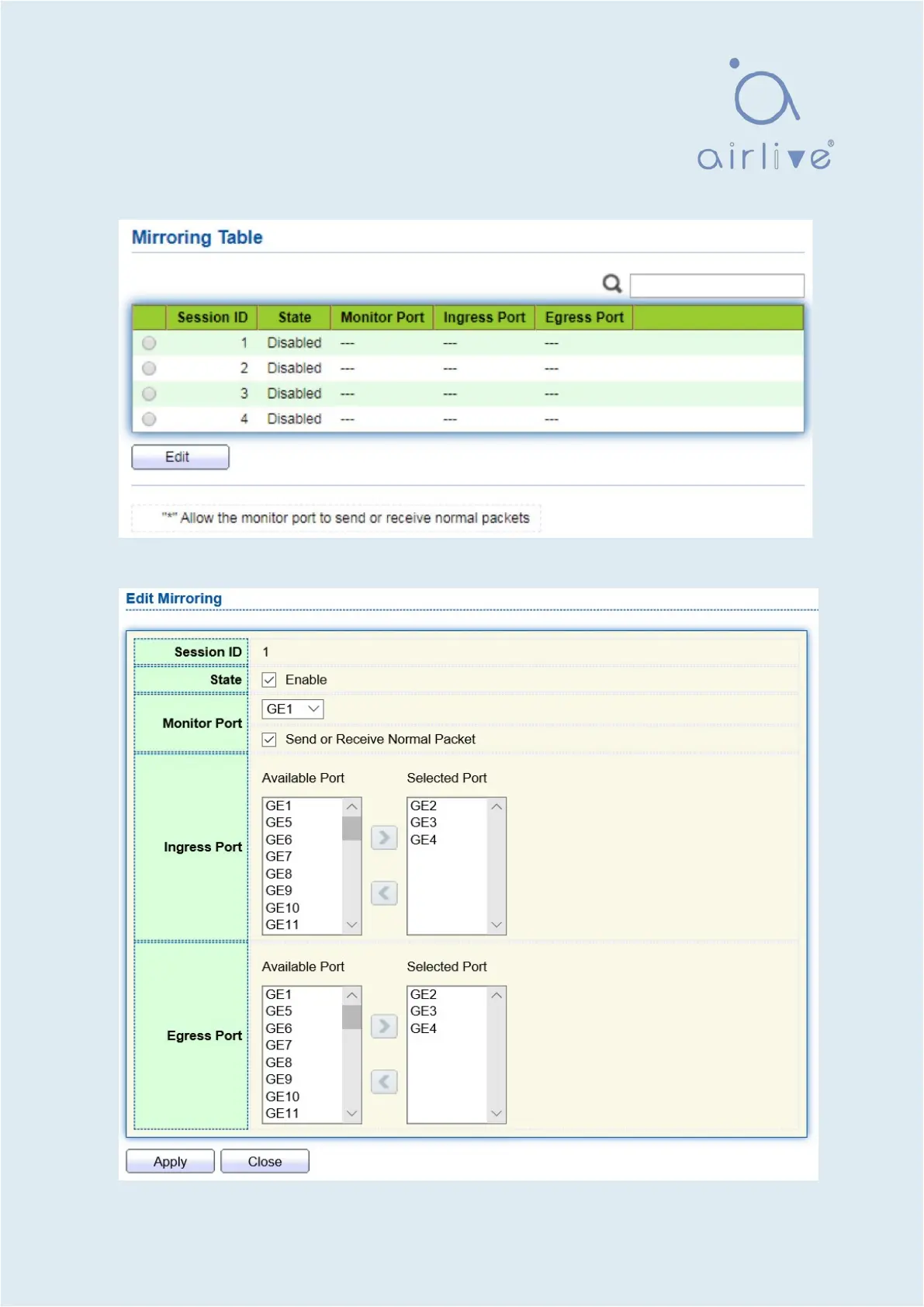Click the Session ID column header
Viewport: 924px width, 1307px height.
tap(212, 317)
